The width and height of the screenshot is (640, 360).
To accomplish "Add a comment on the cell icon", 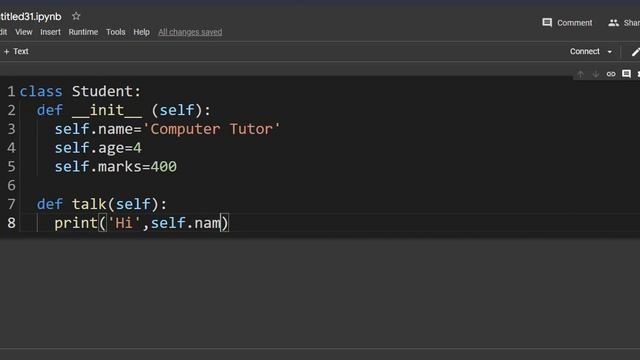I will [627, 73].
